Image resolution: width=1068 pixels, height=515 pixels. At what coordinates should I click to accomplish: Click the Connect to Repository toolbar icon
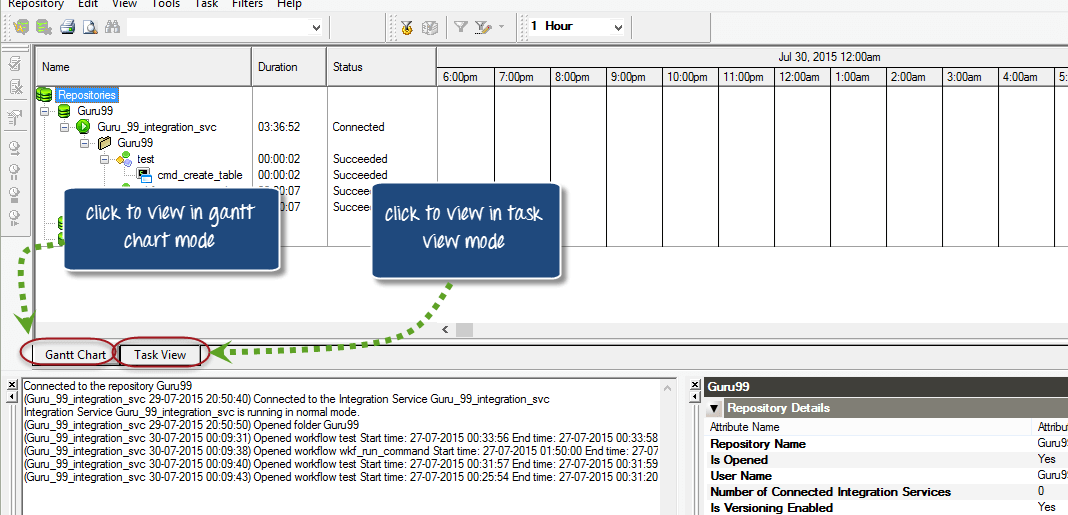pos(21,27)
